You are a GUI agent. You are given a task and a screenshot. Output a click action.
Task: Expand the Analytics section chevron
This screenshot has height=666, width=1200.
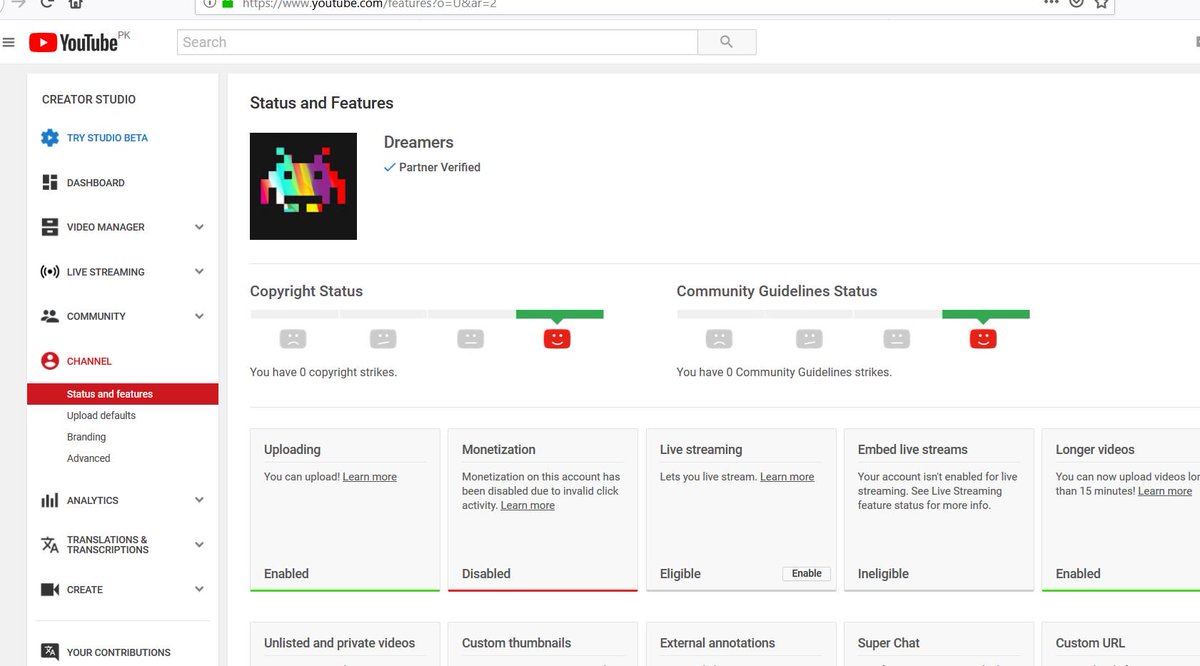tap(199, 500)
